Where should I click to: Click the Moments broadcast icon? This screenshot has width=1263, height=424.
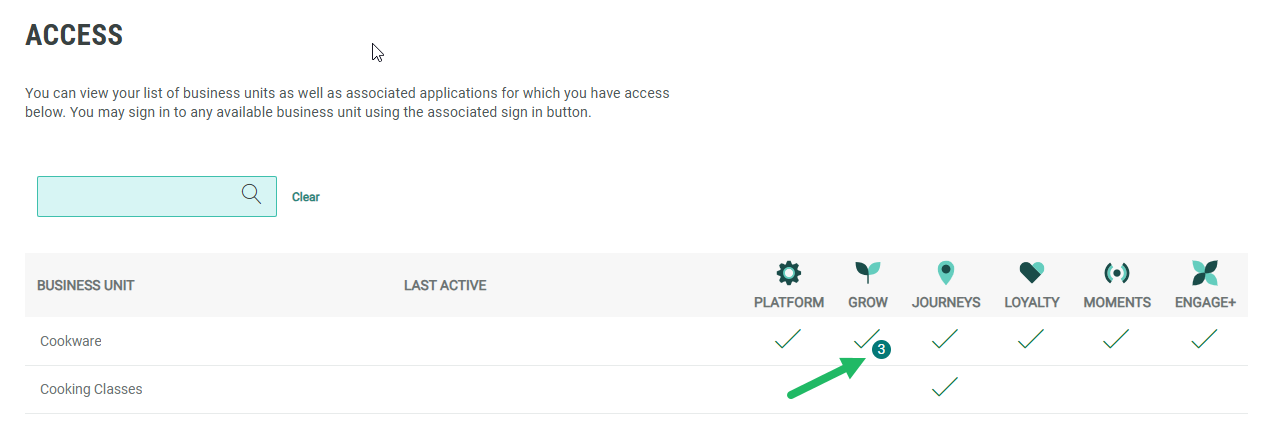click(x=1116, y=272)
